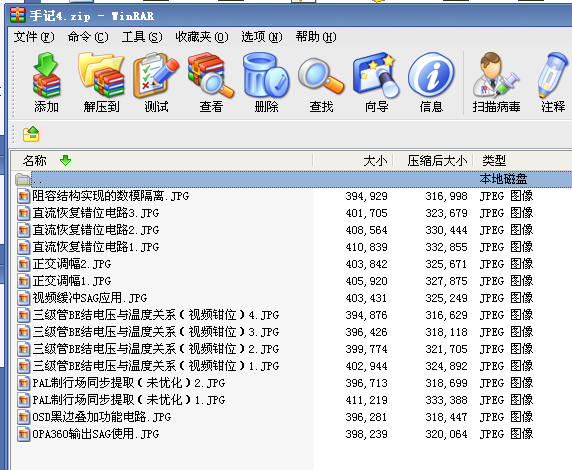Select file PAL制行场同步提取（未优化）2.JPG
Viewport: 572px width, 470px height.
(129, 383)
